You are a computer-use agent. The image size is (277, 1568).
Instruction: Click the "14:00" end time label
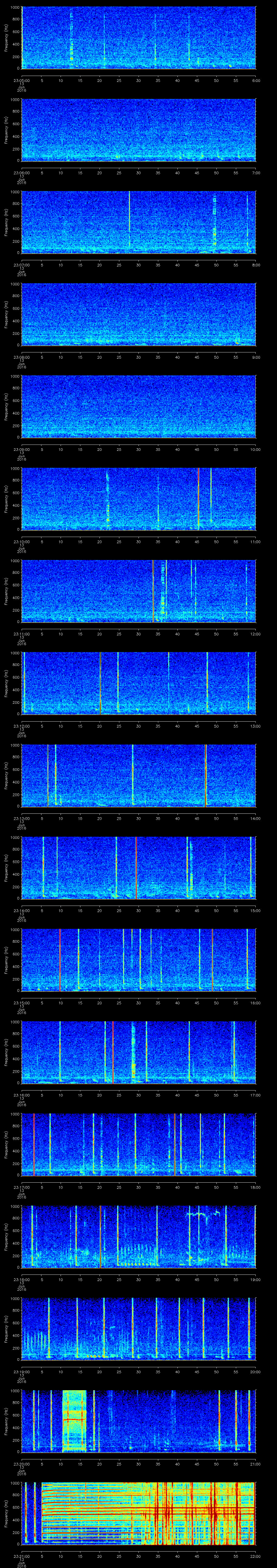pos(256,818)
